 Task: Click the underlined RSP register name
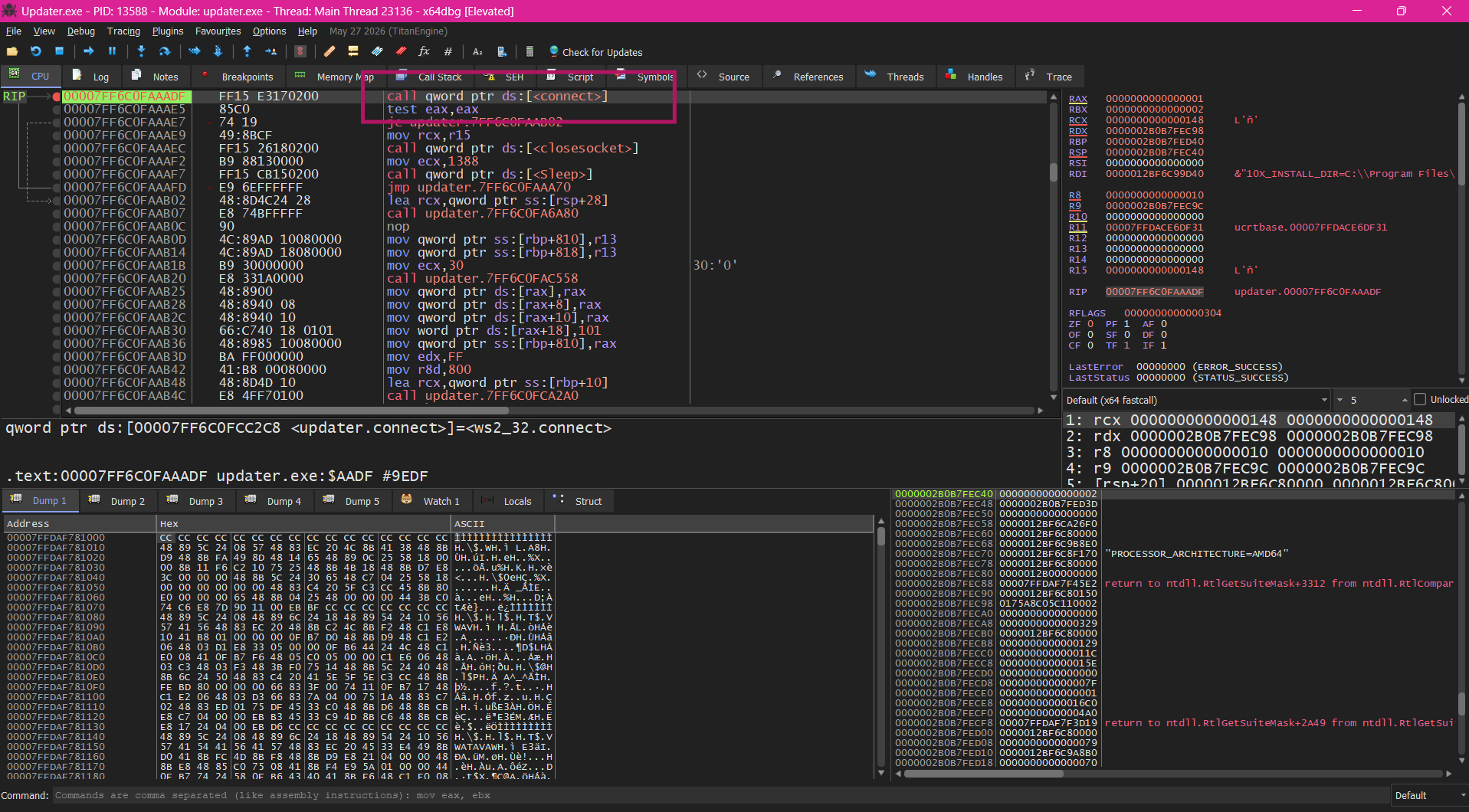coord(1077,152)
